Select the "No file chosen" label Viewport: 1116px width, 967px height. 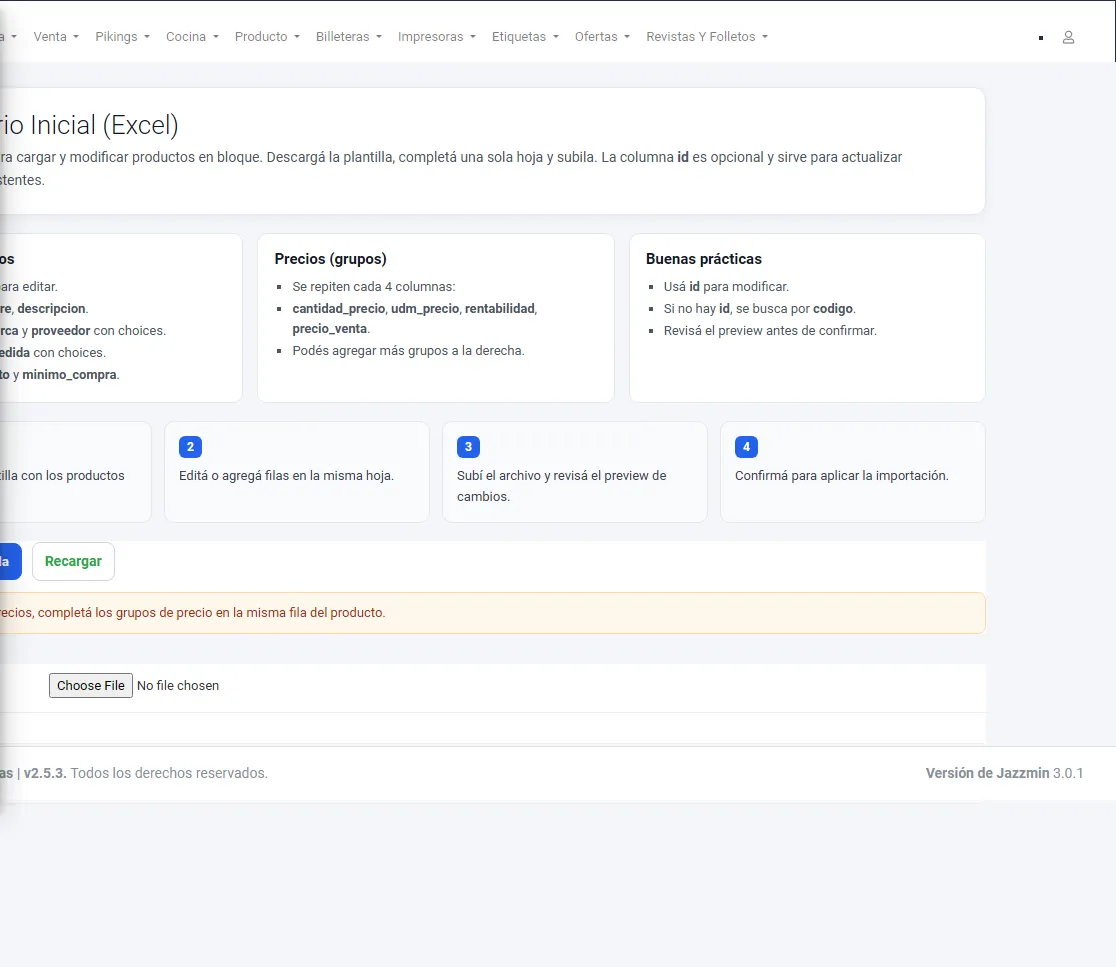coord(178,685)
